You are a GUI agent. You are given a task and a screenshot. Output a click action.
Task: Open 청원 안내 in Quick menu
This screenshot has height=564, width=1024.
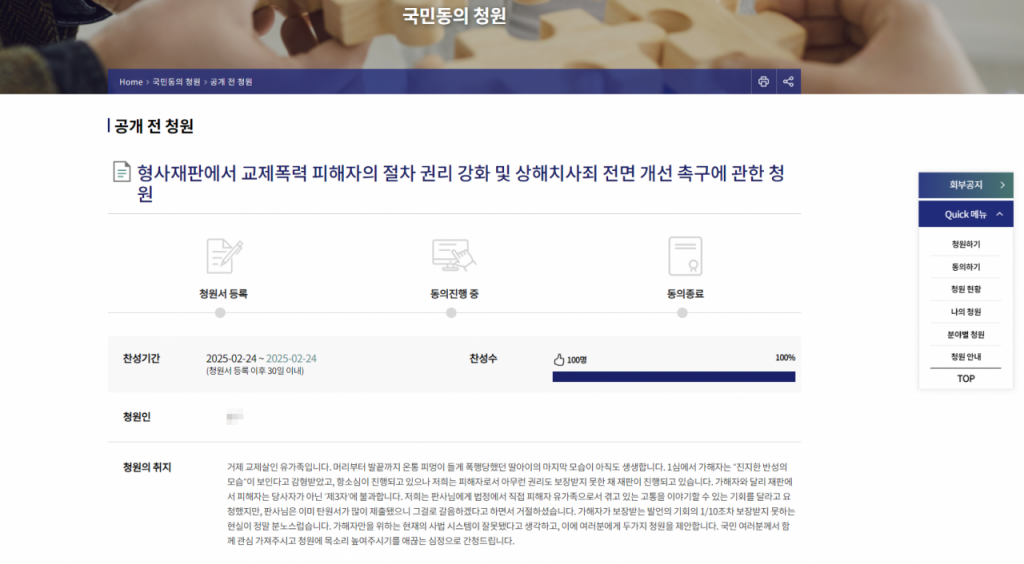tap(965, 357)
